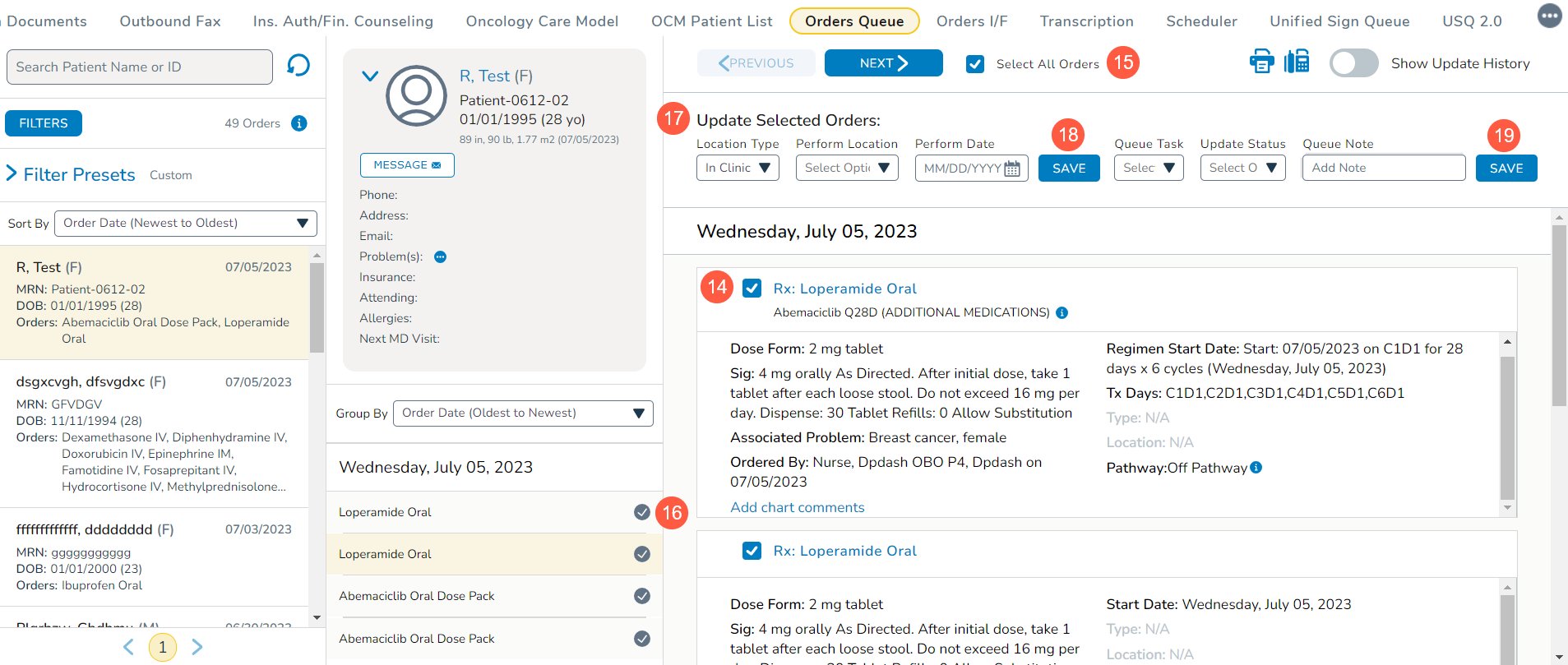The image size is (1568, 665).
Task: Click the refresh icon beside patient search
Action: pos(298,65)
